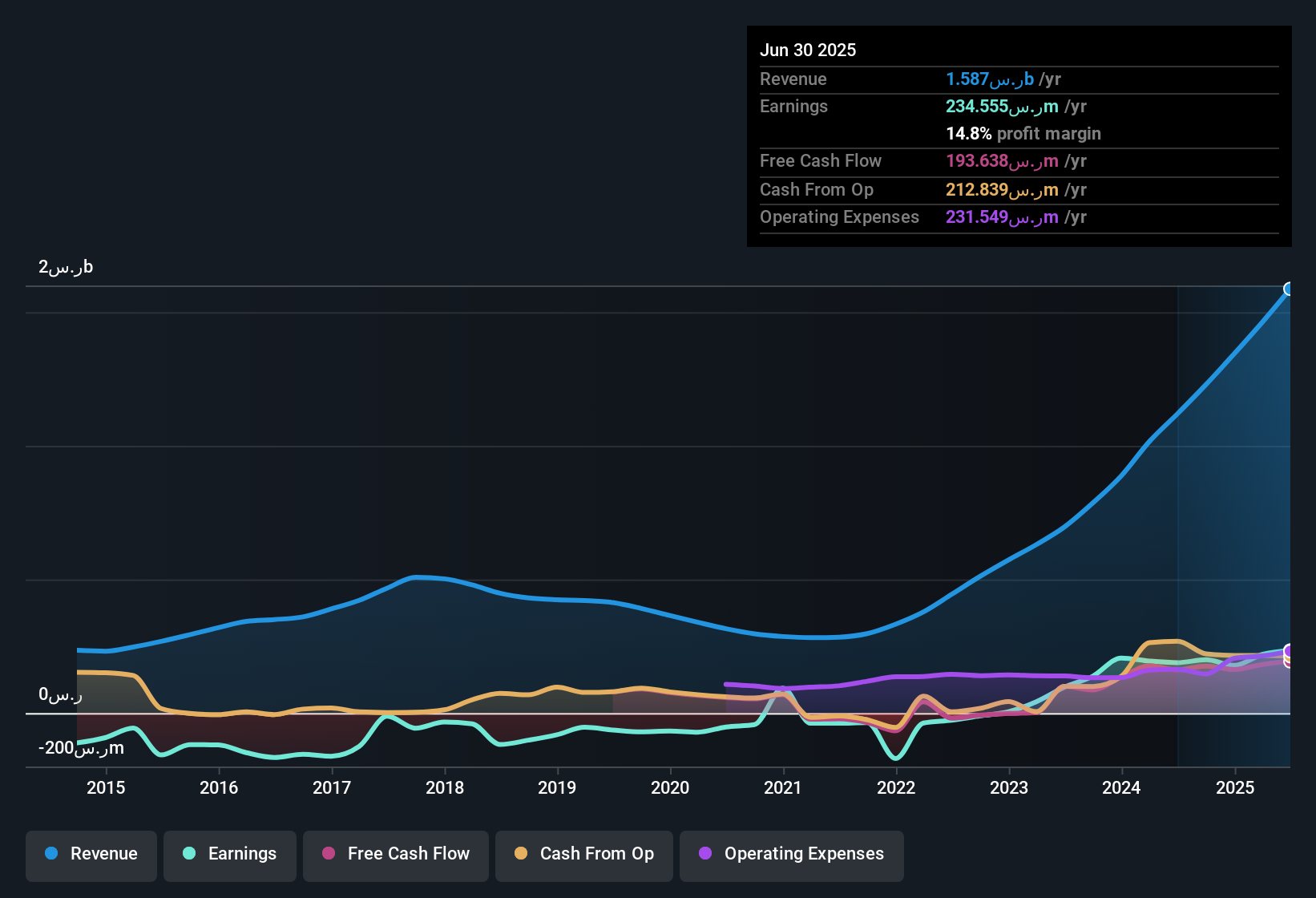Select the 2025 year label on the x-axis
Viewport: 1316px width, 898px height.
point(1234,787)
